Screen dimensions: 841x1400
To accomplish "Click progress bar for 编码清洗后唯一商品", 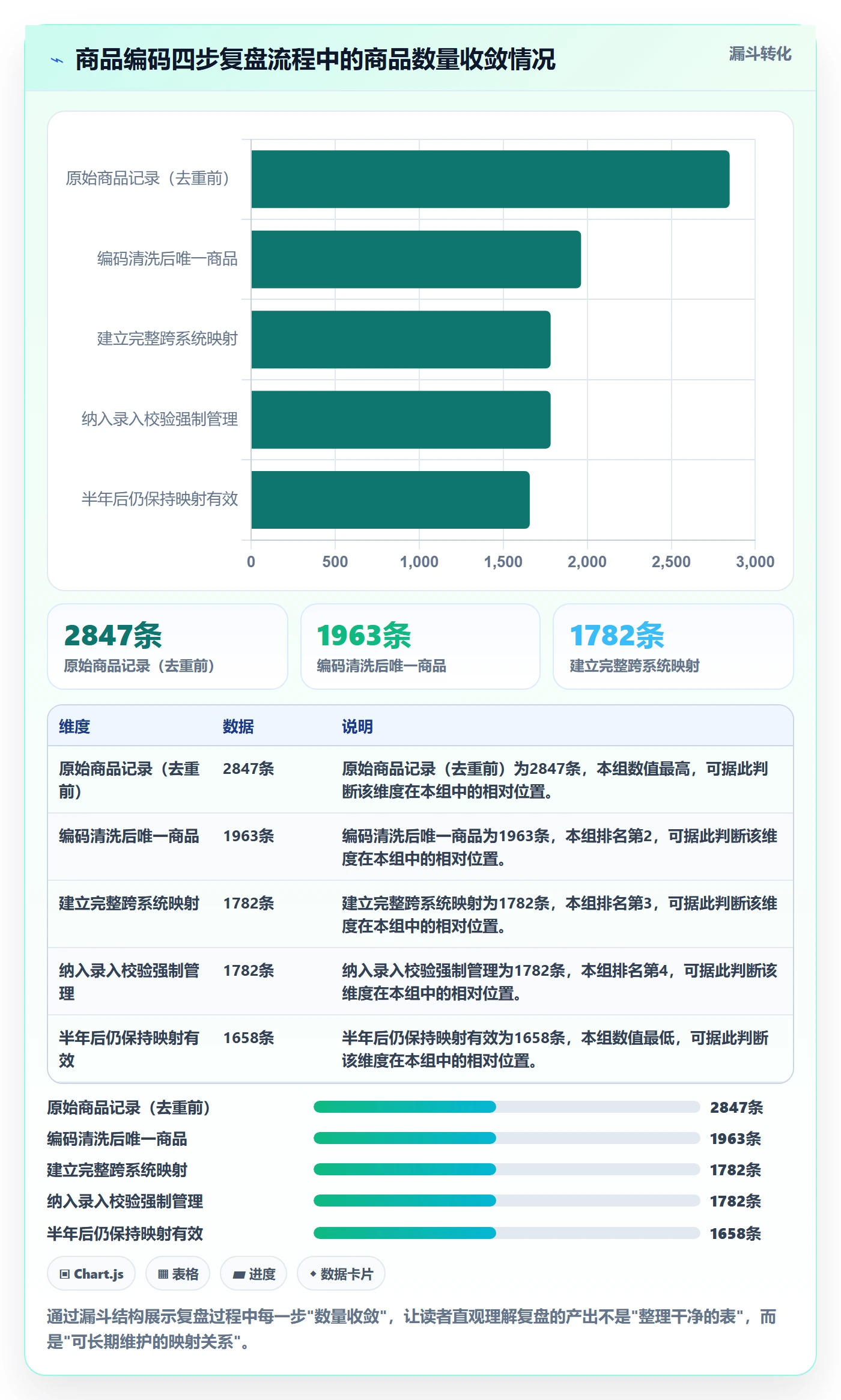I will tap(507, 1138).
